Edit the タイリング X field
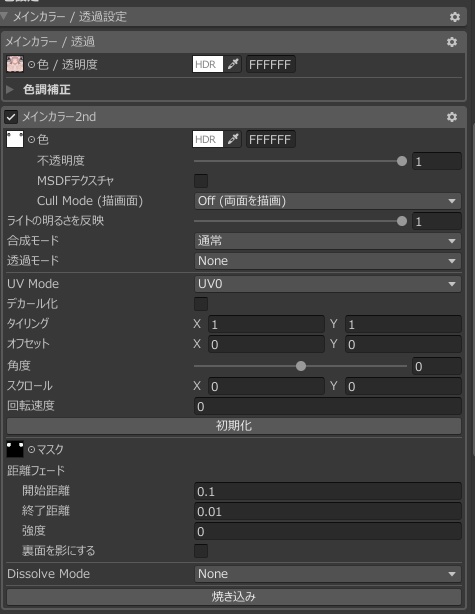The image size is (475, 614). pyautogui.click(x=266, y=324)
